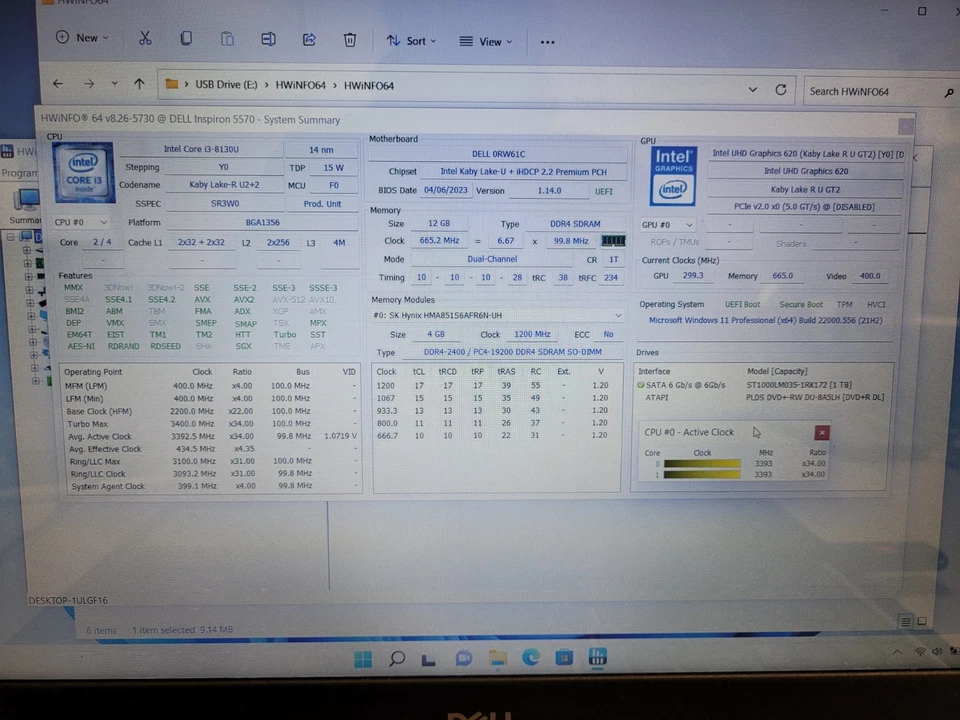Open Task View on taskbar

pos(429,659)
